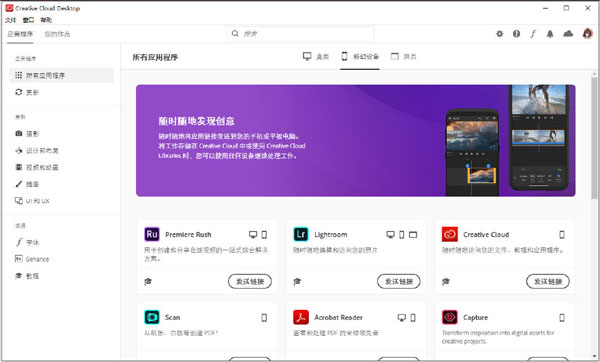Image resolution: width=600 pixels, height=362 pixels.
Task: Click the Acrobat Reader app icon
Action: point(301,317)
